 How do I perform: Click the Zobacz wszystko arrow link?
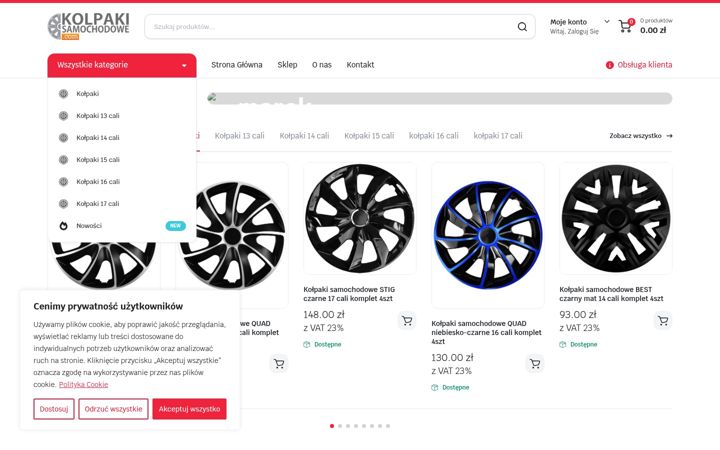click(641, 136)
